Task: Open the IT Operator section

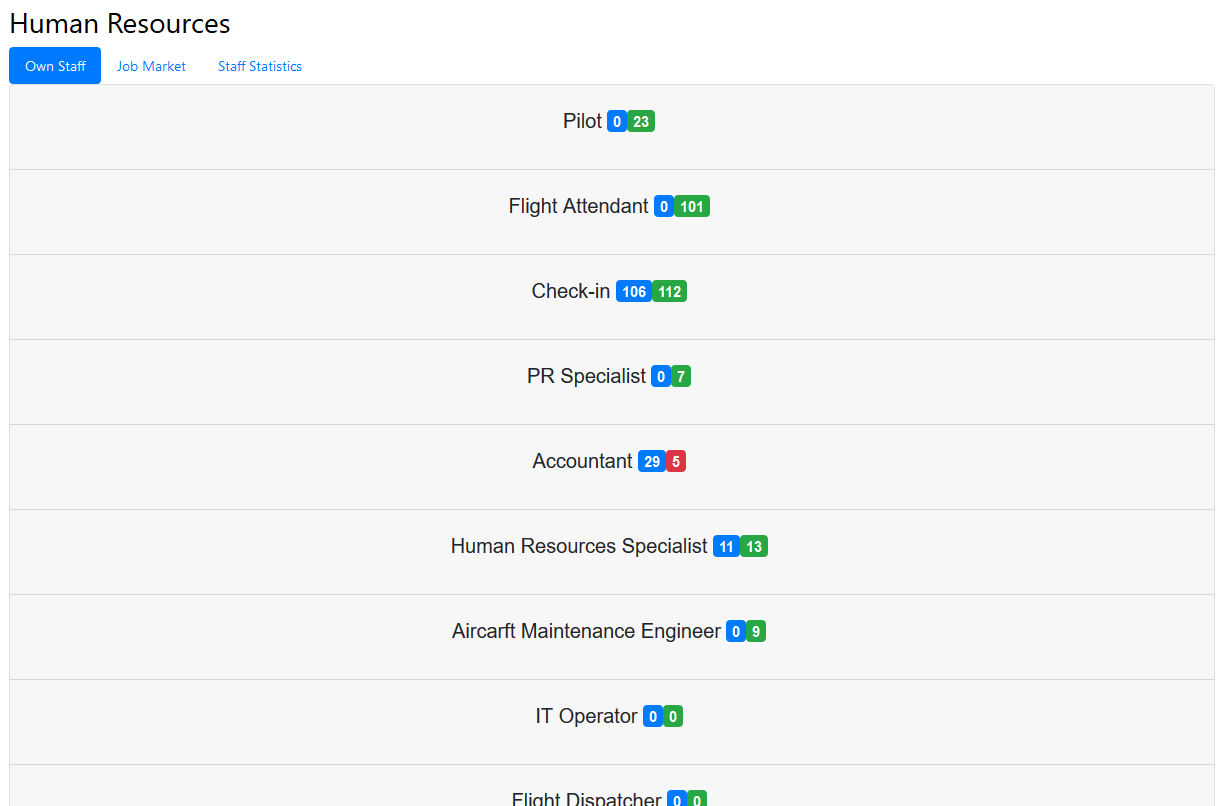Action: [612, 722]
